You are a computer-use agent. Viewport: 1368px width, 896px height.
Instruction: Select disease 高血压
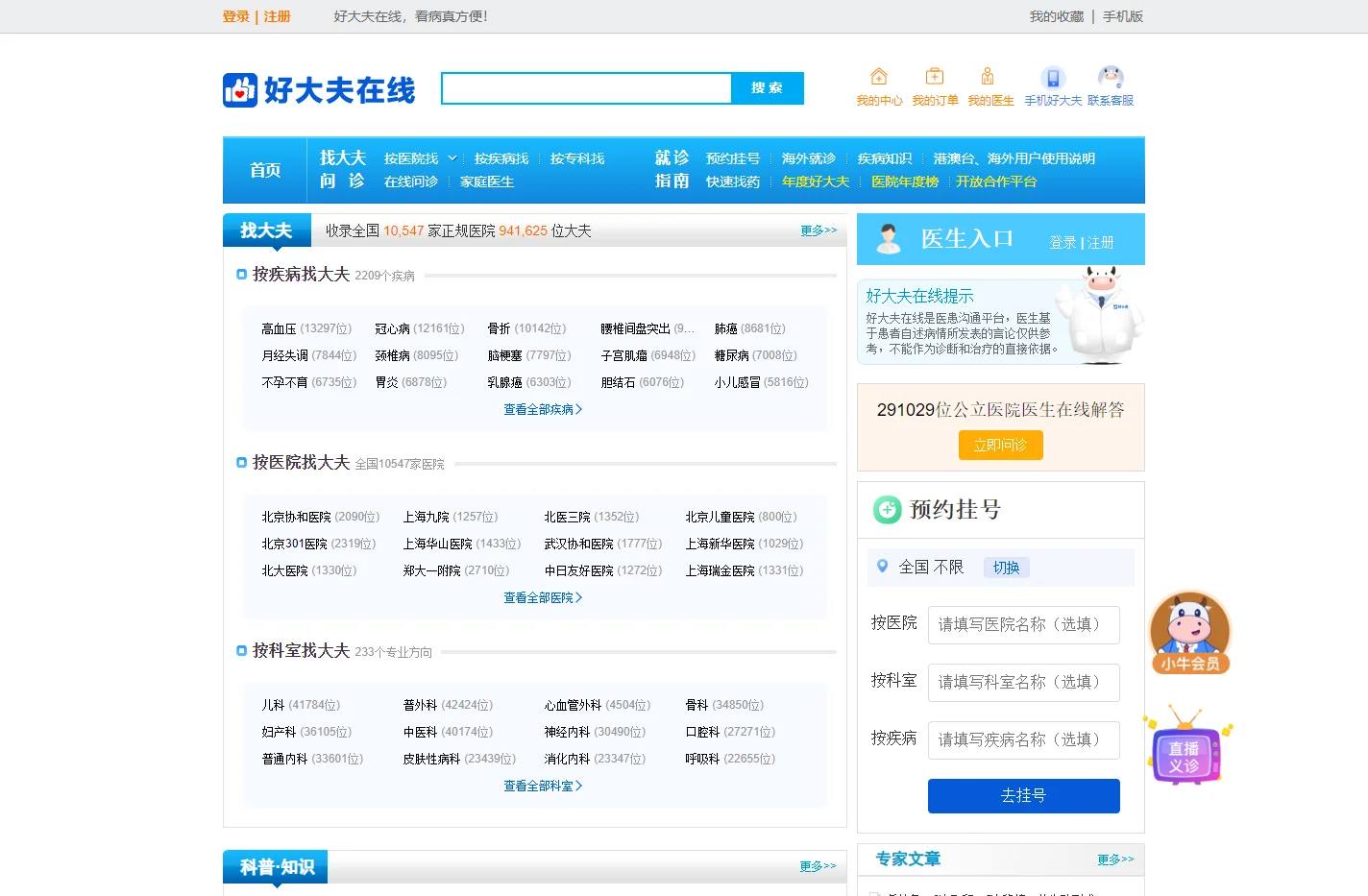(279, 328)
